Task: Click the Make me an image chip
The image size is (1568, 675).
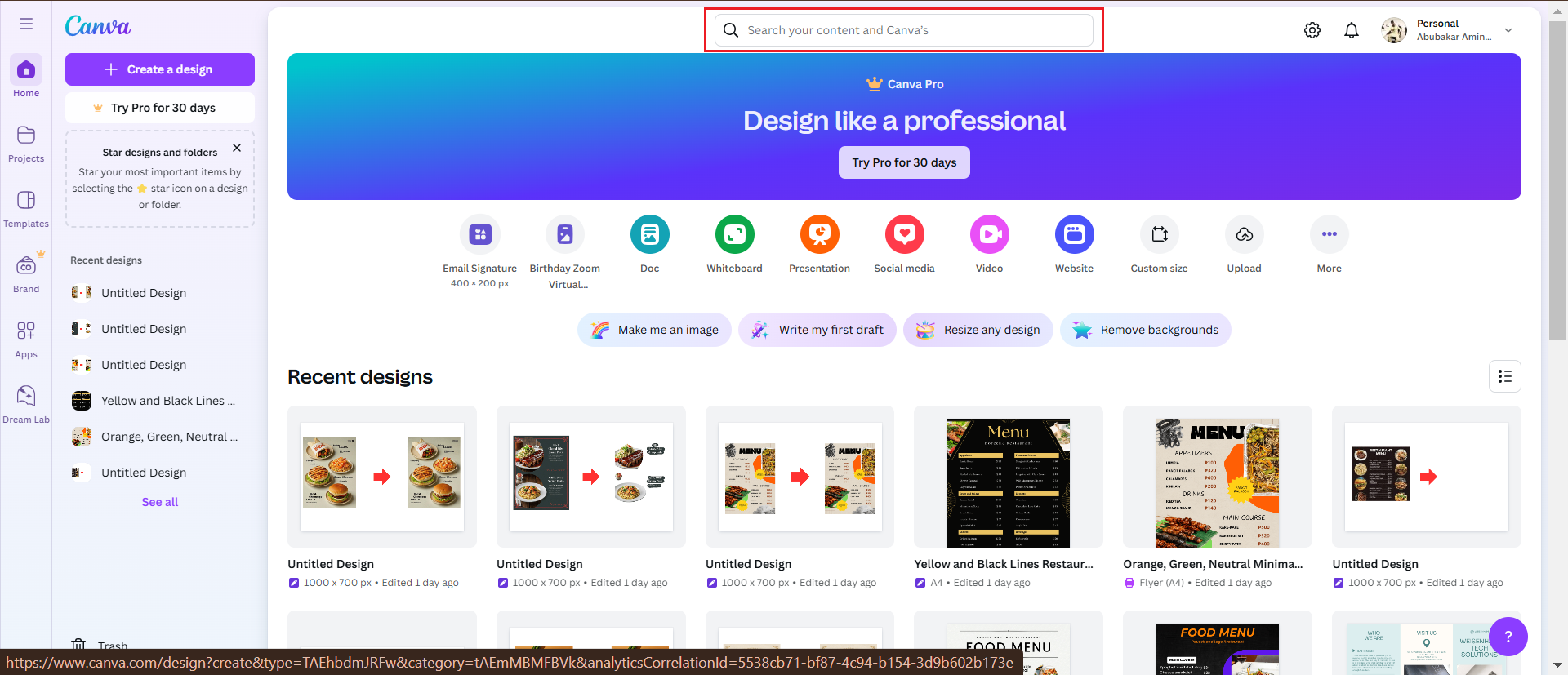Action: click(654, 330)
